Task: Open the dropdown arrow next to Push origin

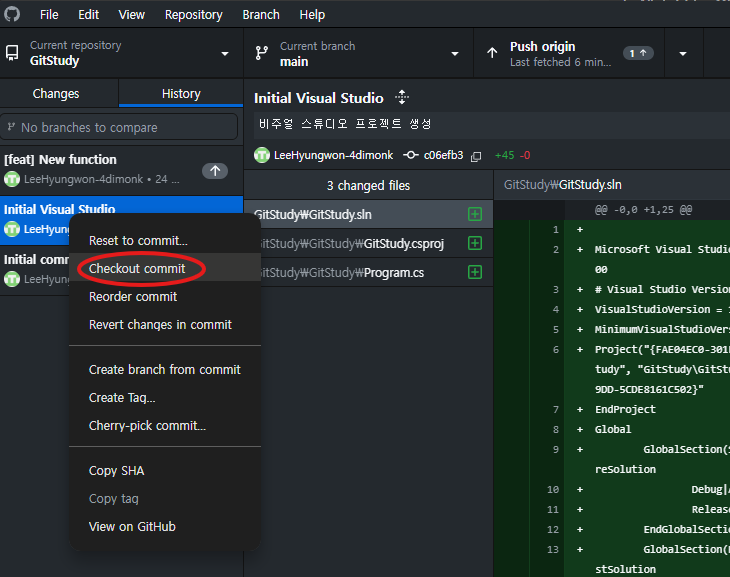Action: [x=683, y=54]
